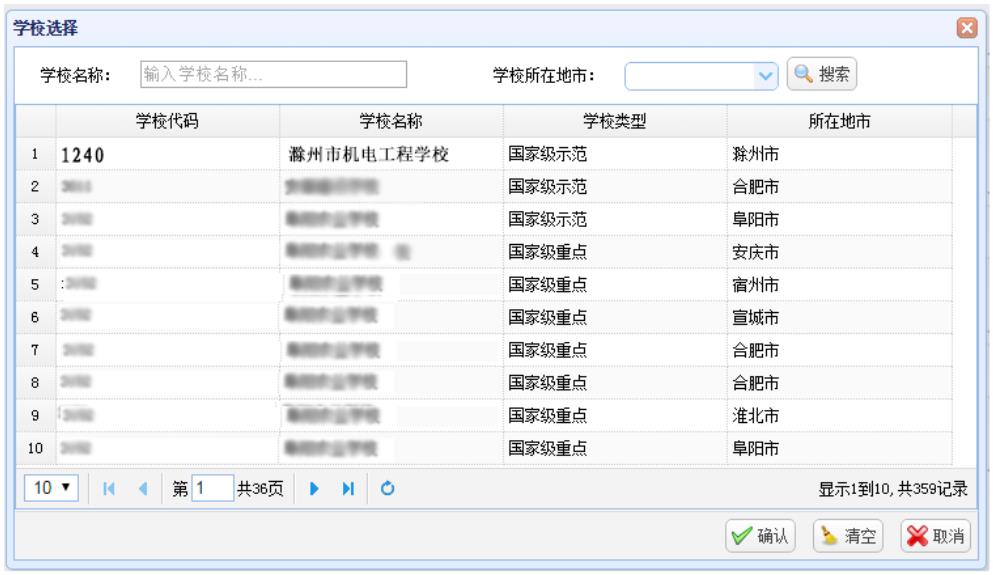Sort by 所在地市 column header
993x575 pixels.
pos(839,122)
